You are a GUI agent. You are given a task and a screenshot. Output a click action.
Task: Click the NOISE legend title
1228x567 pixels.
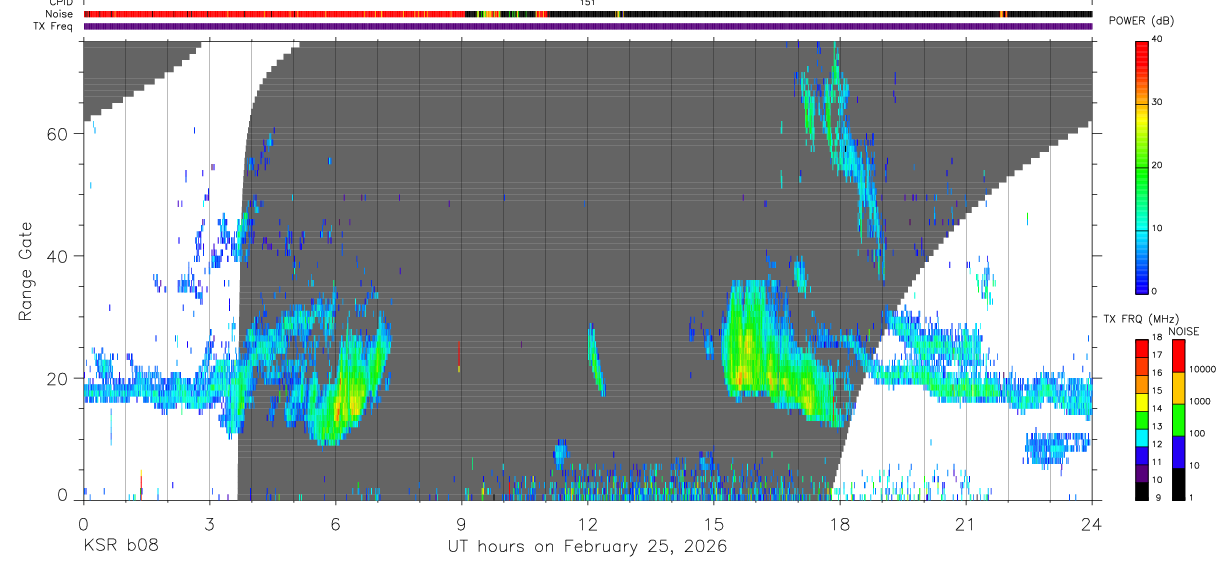coord(1184,331)
